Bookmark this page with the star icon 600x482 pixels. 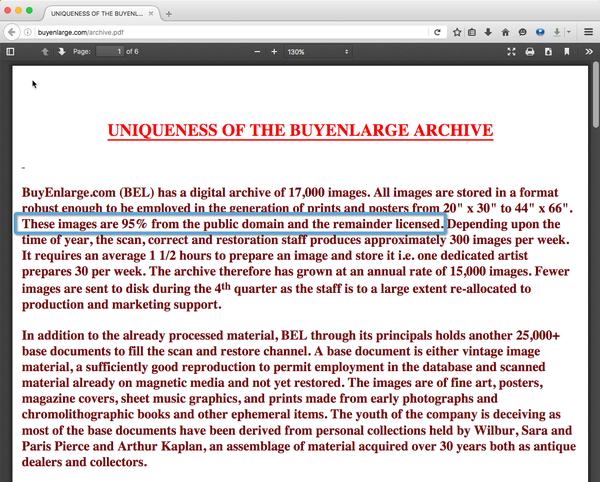pyautogui.click(x=457, y=32)
